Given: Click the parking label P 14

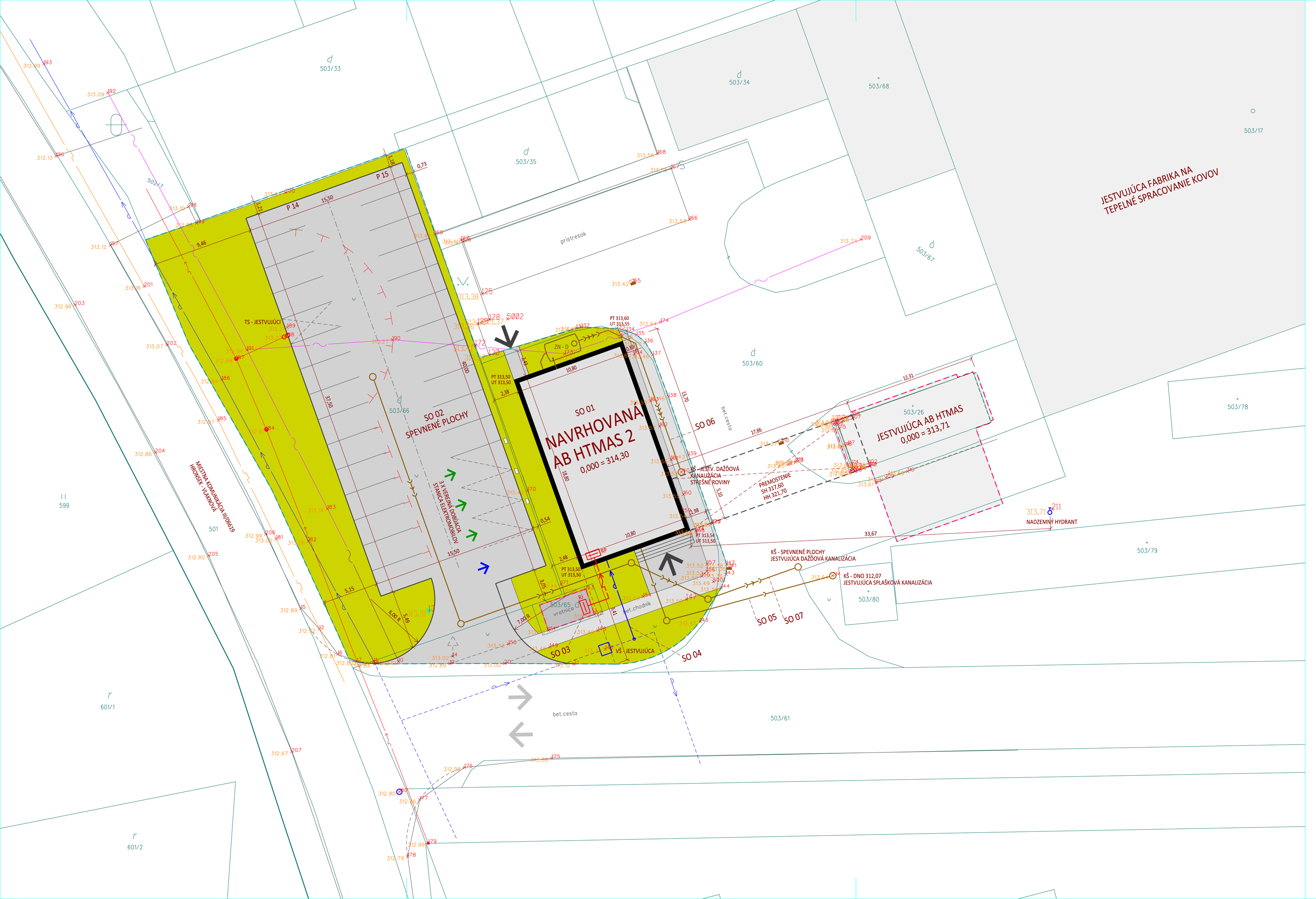Looking at the screenshot, I should 292,207.
